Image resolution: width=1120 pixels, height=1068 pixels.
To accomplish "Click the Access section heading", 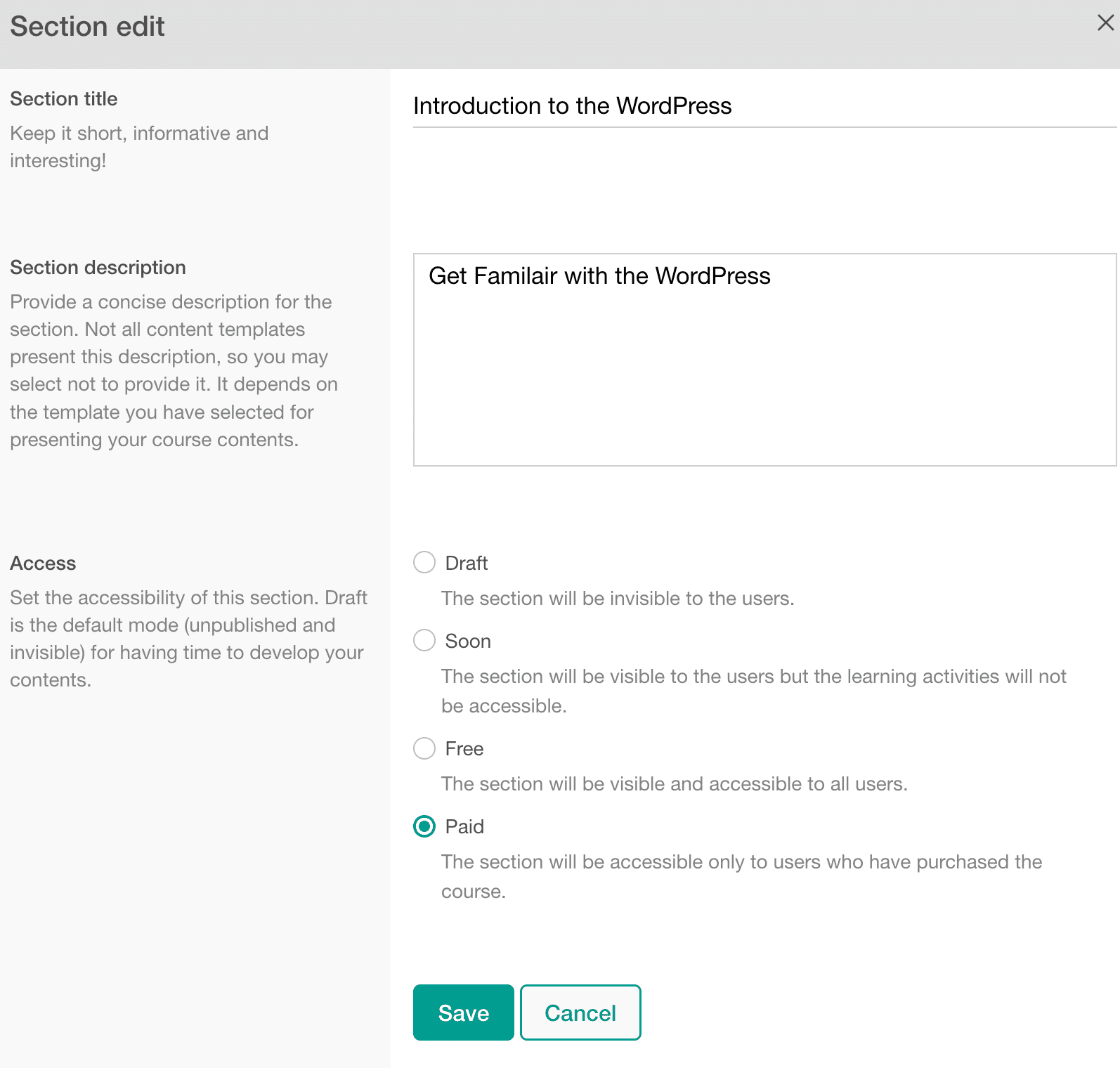I will [43, 563].
